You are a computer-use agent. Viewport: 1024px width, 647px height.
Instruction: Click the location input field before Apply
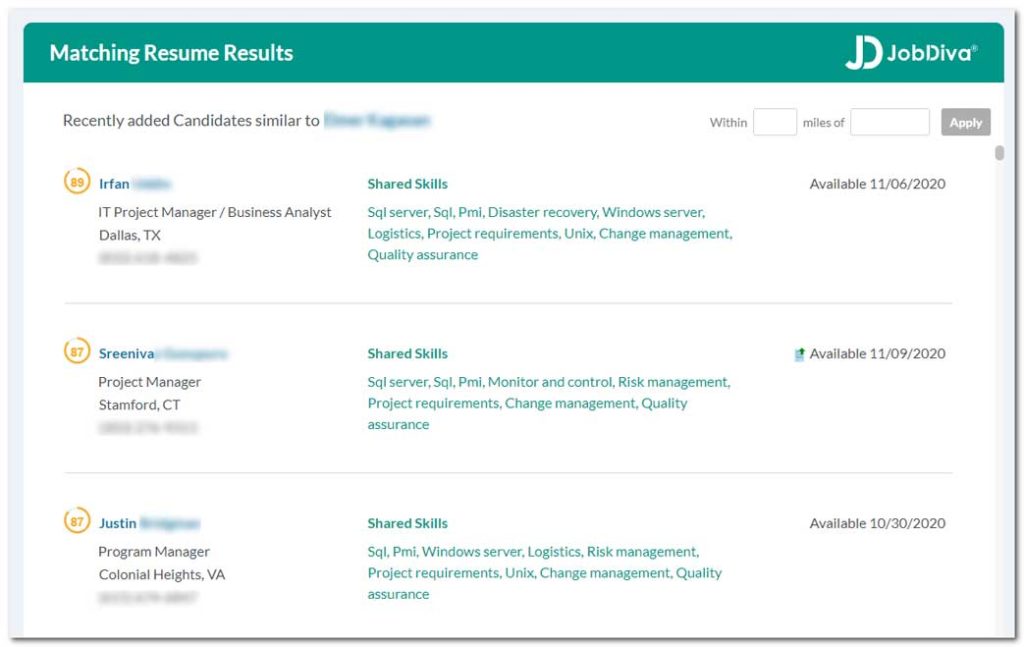click(889, 122)
